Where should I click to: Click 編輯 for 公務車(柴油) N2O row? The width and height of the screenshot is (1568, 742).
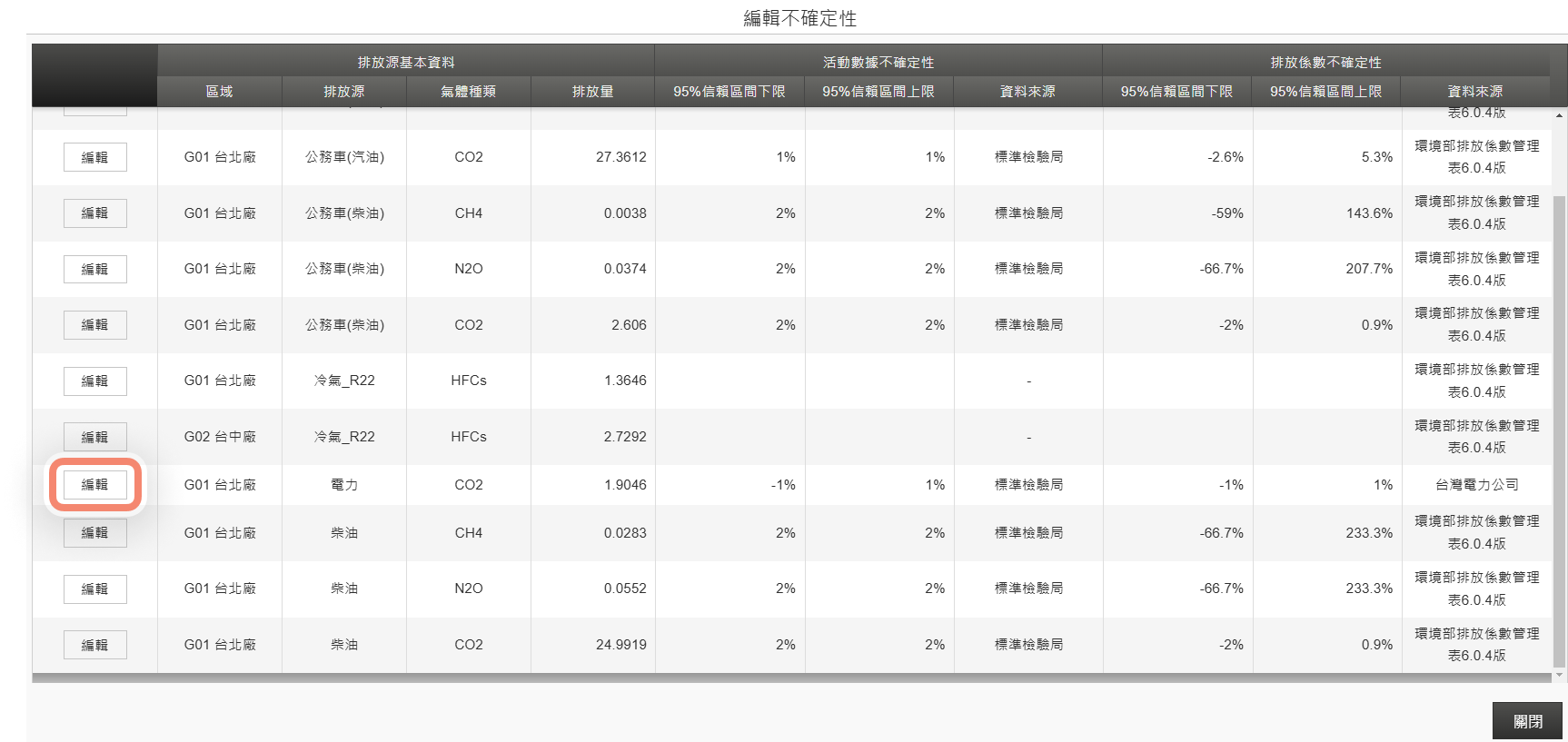pyautogui.click(x=95, y=269)
